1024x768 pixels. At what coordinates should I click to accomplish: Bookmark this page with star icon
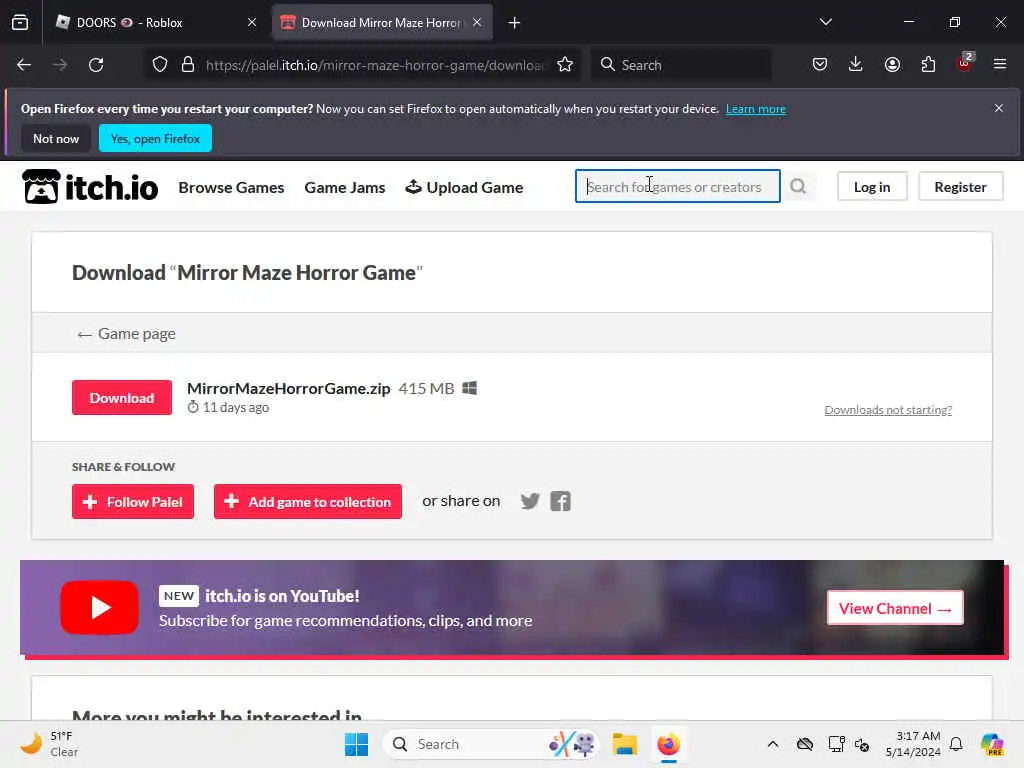(565, 65)
